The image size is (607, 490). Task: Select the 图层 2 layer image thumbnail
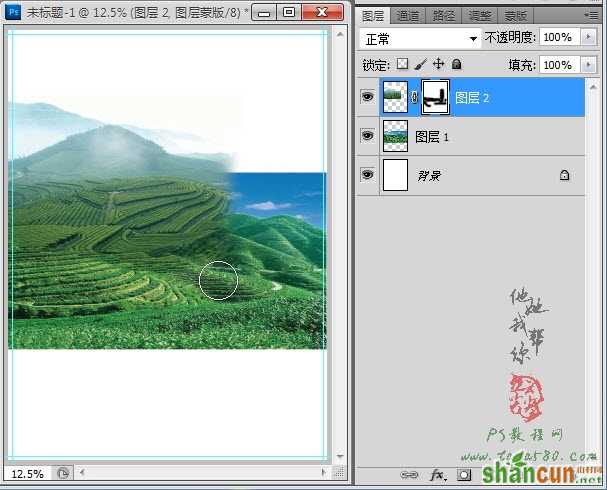coord(395,97)
